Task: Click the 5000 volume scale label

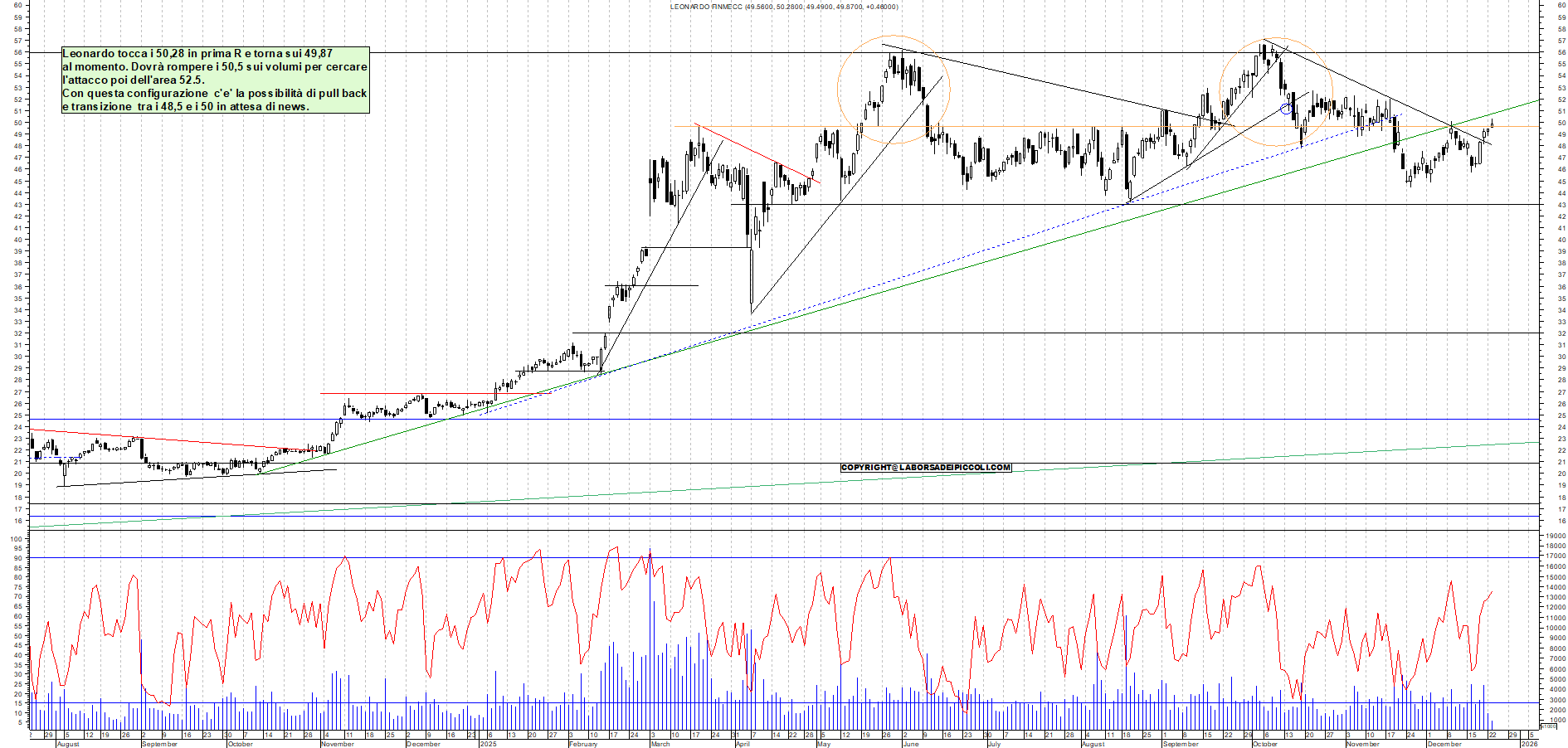Action: [1553, 679]
